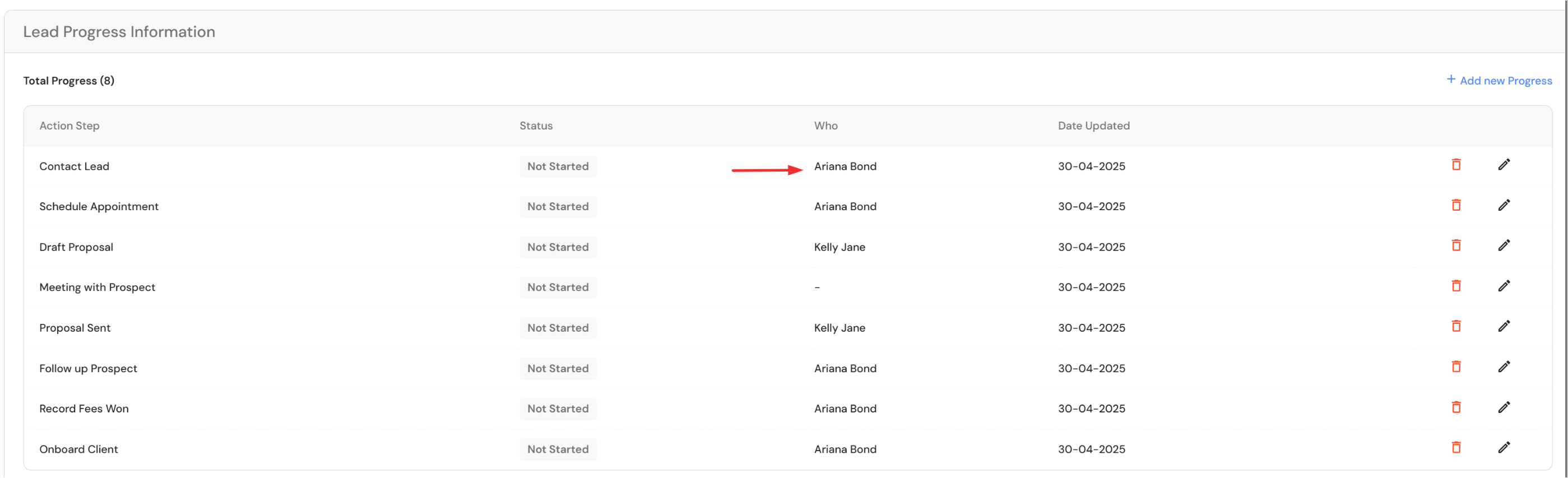Delete the Meeting with Prospect row
This screenshot has height=478, width=1568.
tap(1456, 286)
